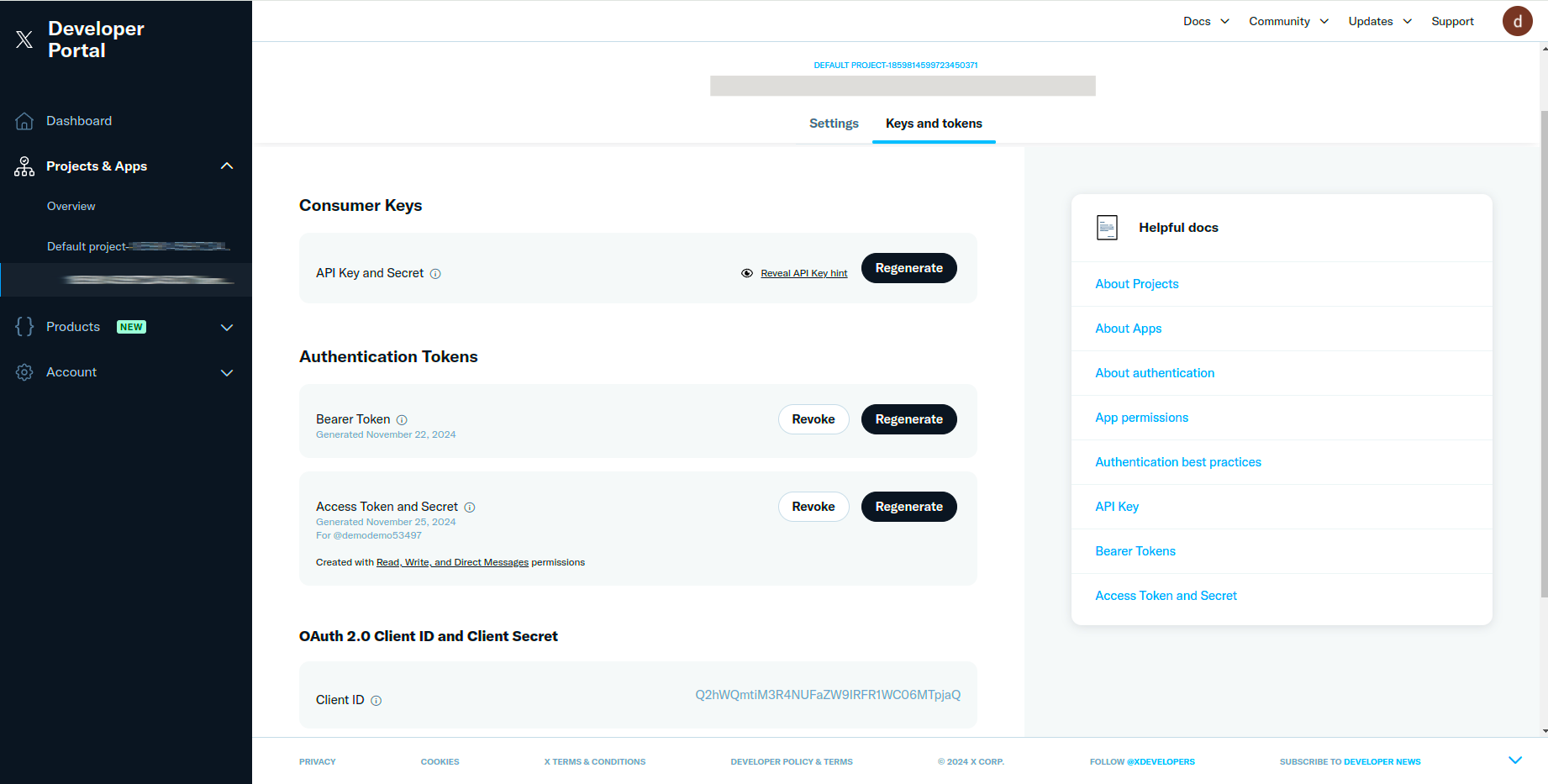Click the Dashboard label in sidebar
The width and height of the screenshot is (1548, 784).
[79, 121]
